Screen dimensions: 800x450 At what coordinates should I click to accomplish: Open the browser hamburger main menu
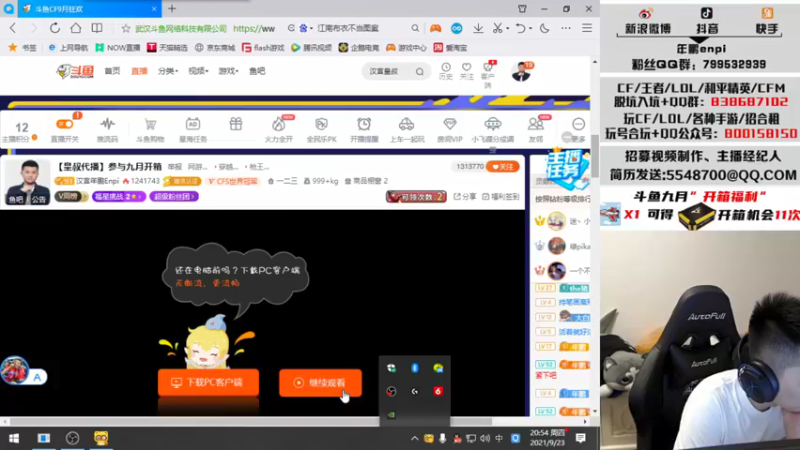(587, 29)
